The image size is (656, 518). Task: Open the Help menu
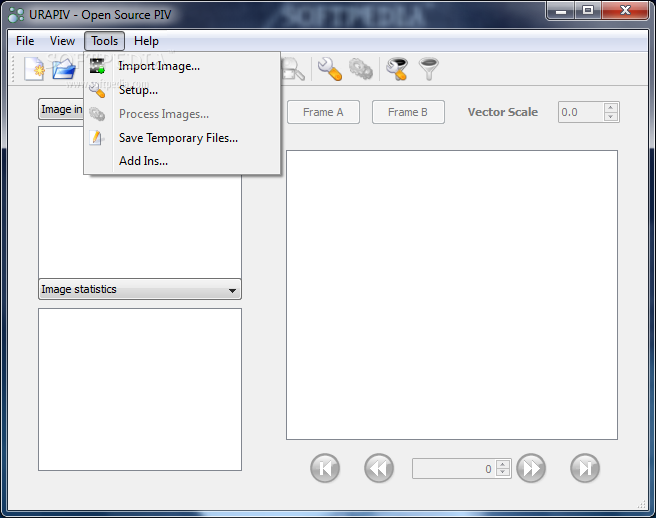point(146,41)
